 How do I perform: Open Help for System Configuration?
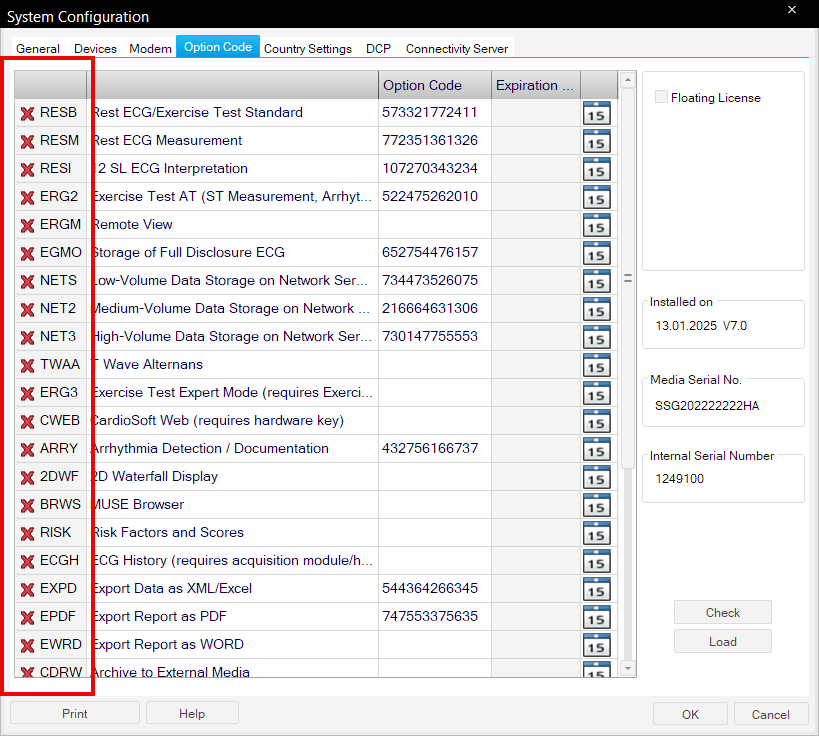click(192, 713)
